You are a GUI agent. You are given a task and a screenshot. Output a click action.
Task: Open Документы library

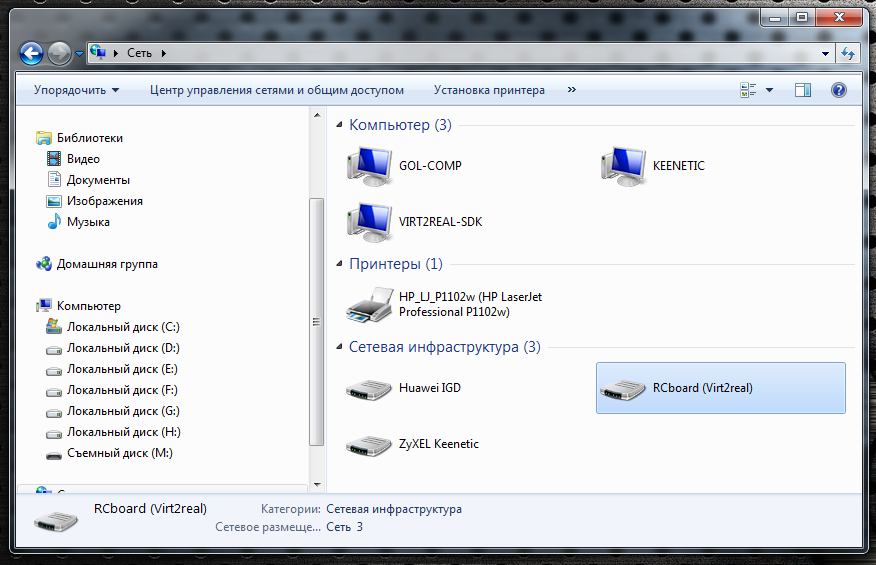click(x=98, y=180)
